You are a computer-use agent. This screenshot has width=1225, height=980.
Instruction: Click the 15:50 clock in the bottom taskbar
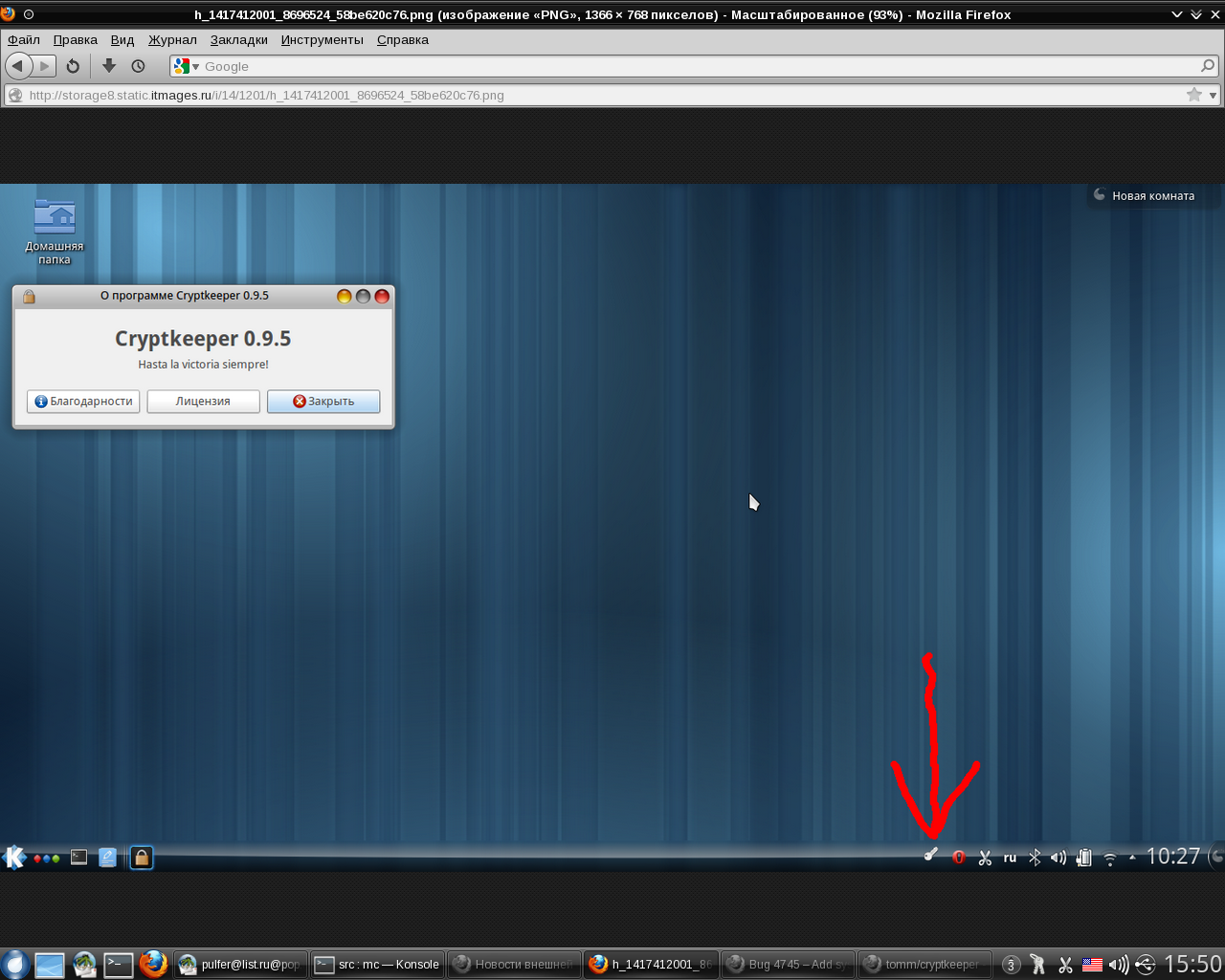1193,964
